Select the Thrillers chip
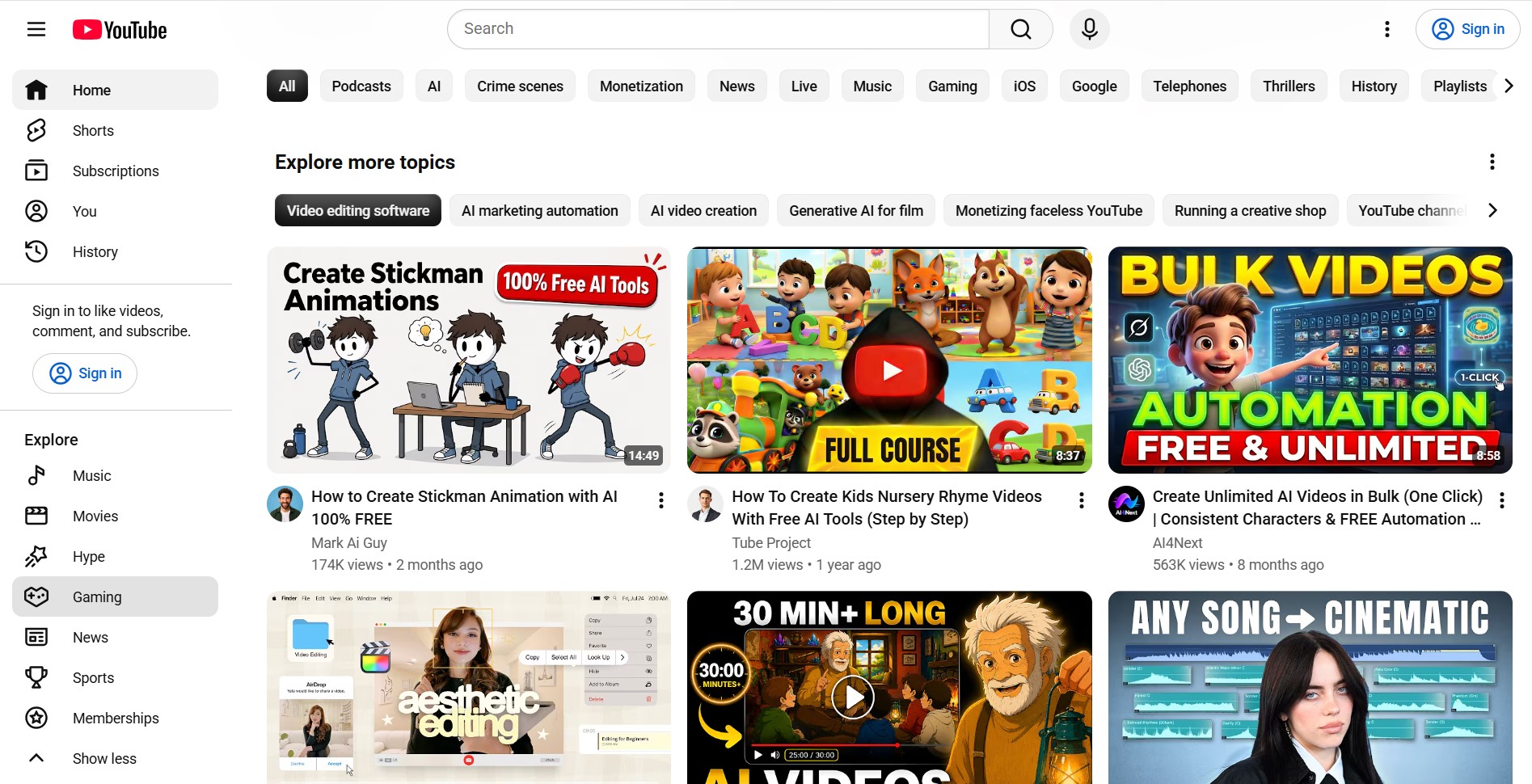 point(1289,86)
